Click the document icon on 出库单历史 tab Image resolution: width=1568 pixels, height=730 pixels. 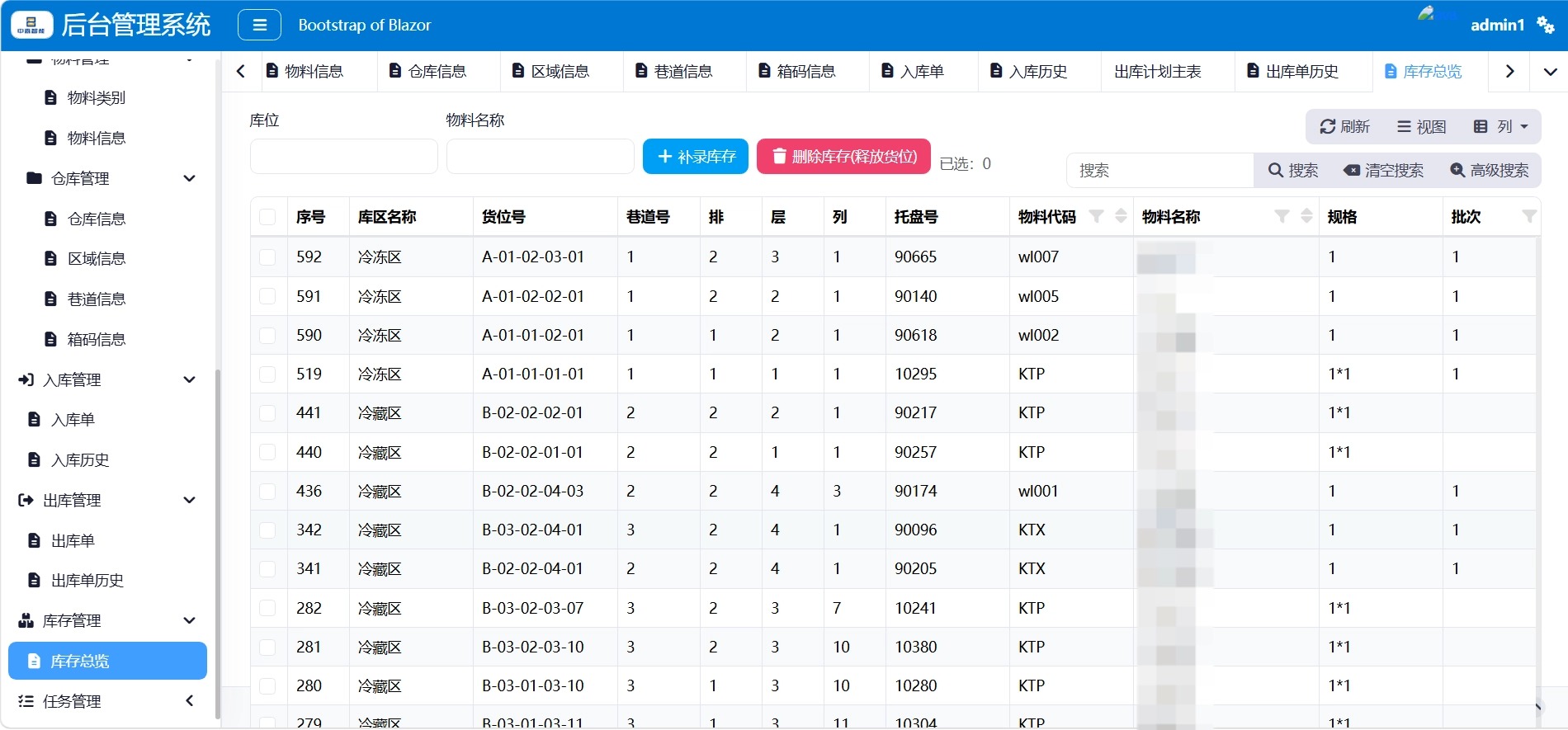pos(1253,71)
